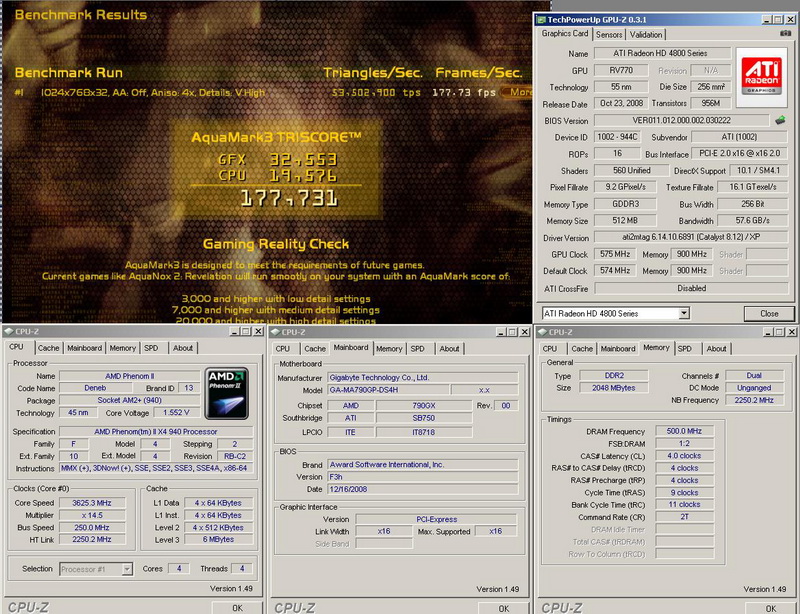Click the BIOS Version field in GPU-Z
Viewport: 800px width, 614px height.
click(682, 120)
